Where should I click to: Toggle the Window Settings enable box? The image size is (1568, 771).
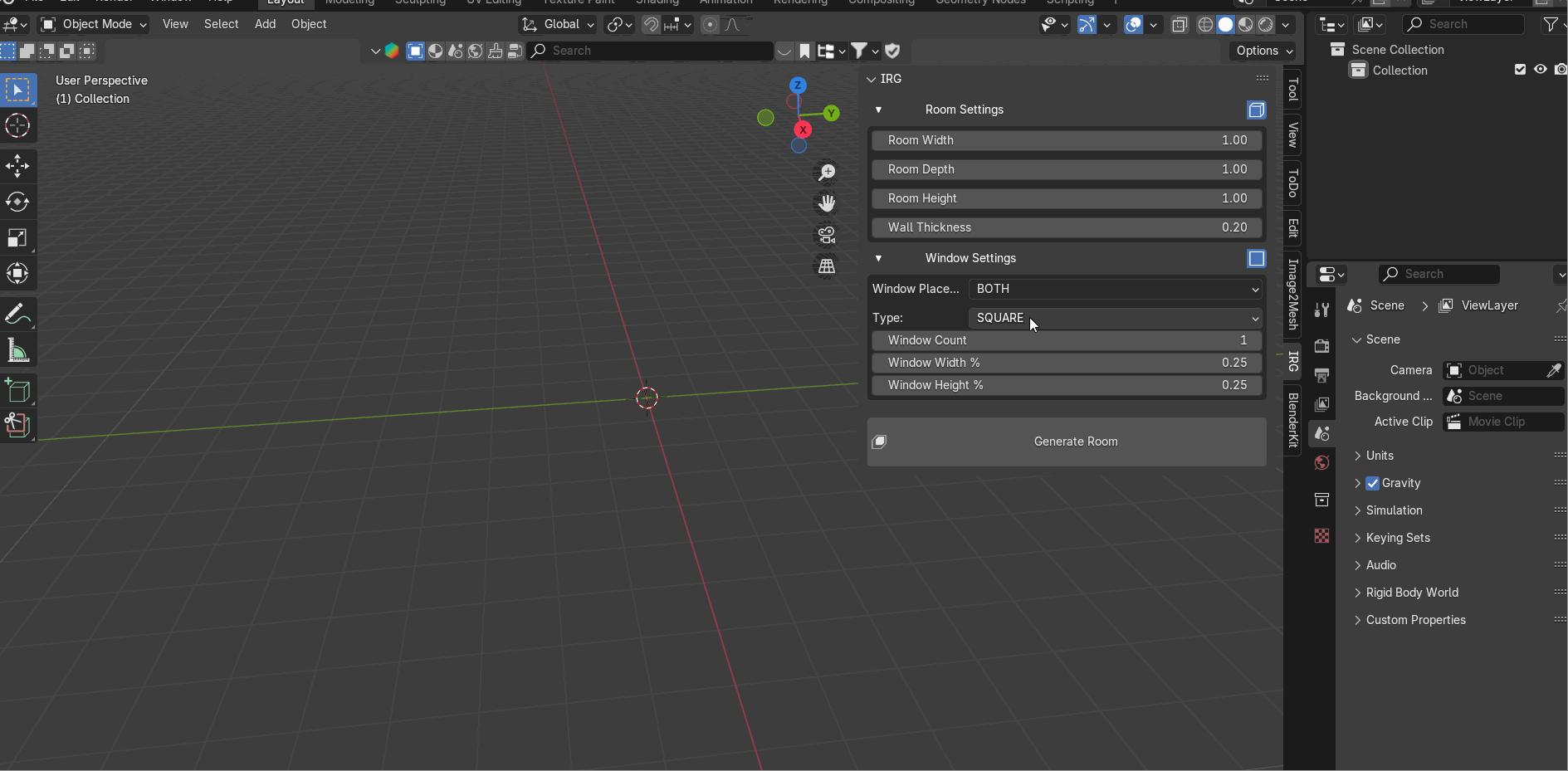tap(1256, 258)
